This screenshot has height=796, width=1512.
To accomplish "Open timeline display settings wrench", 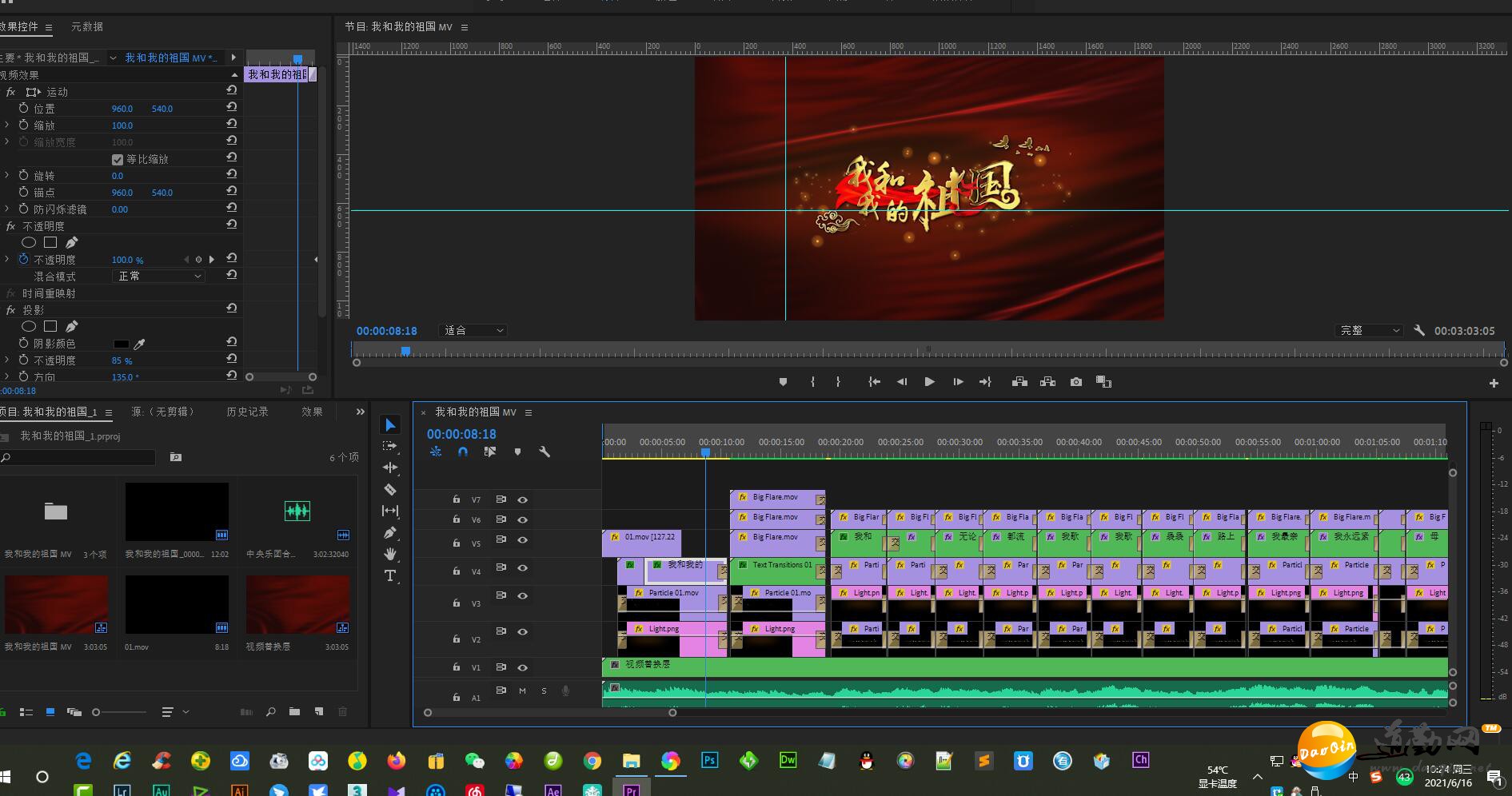I will point(545,452).
